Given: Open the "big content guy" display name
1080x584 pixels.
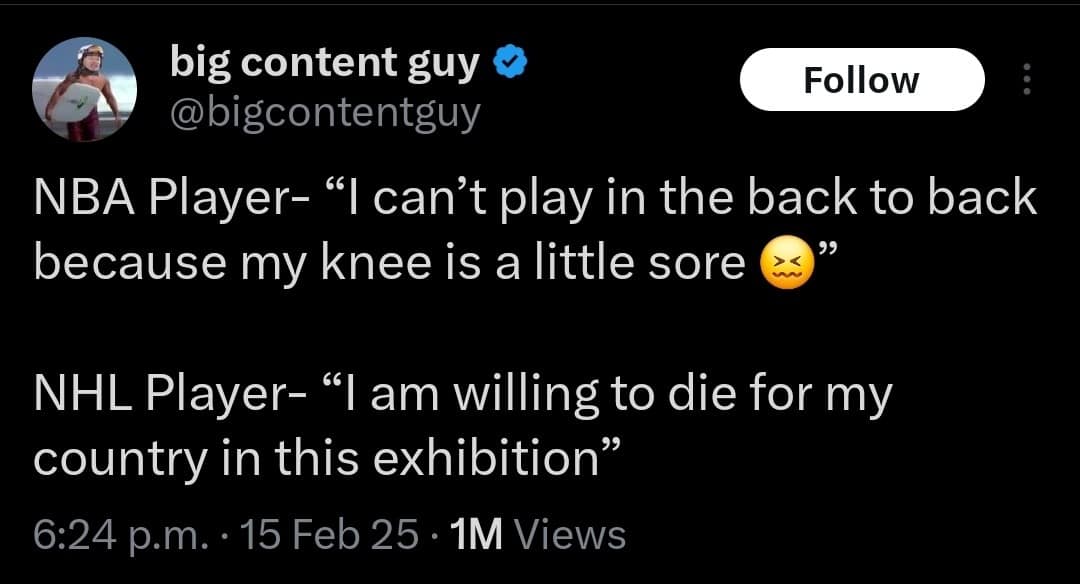Looking at the screenshot, I should [x=325, y=64].
